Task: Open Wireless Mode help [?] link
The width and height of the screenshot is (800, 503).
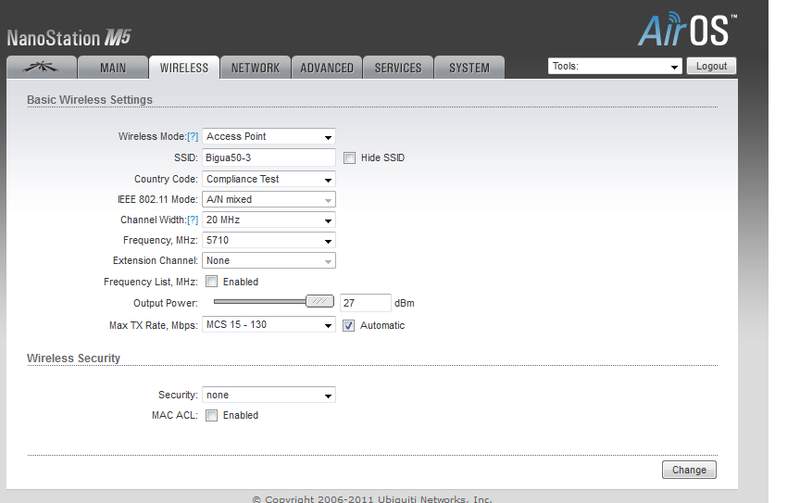Action: click(192, 137)
